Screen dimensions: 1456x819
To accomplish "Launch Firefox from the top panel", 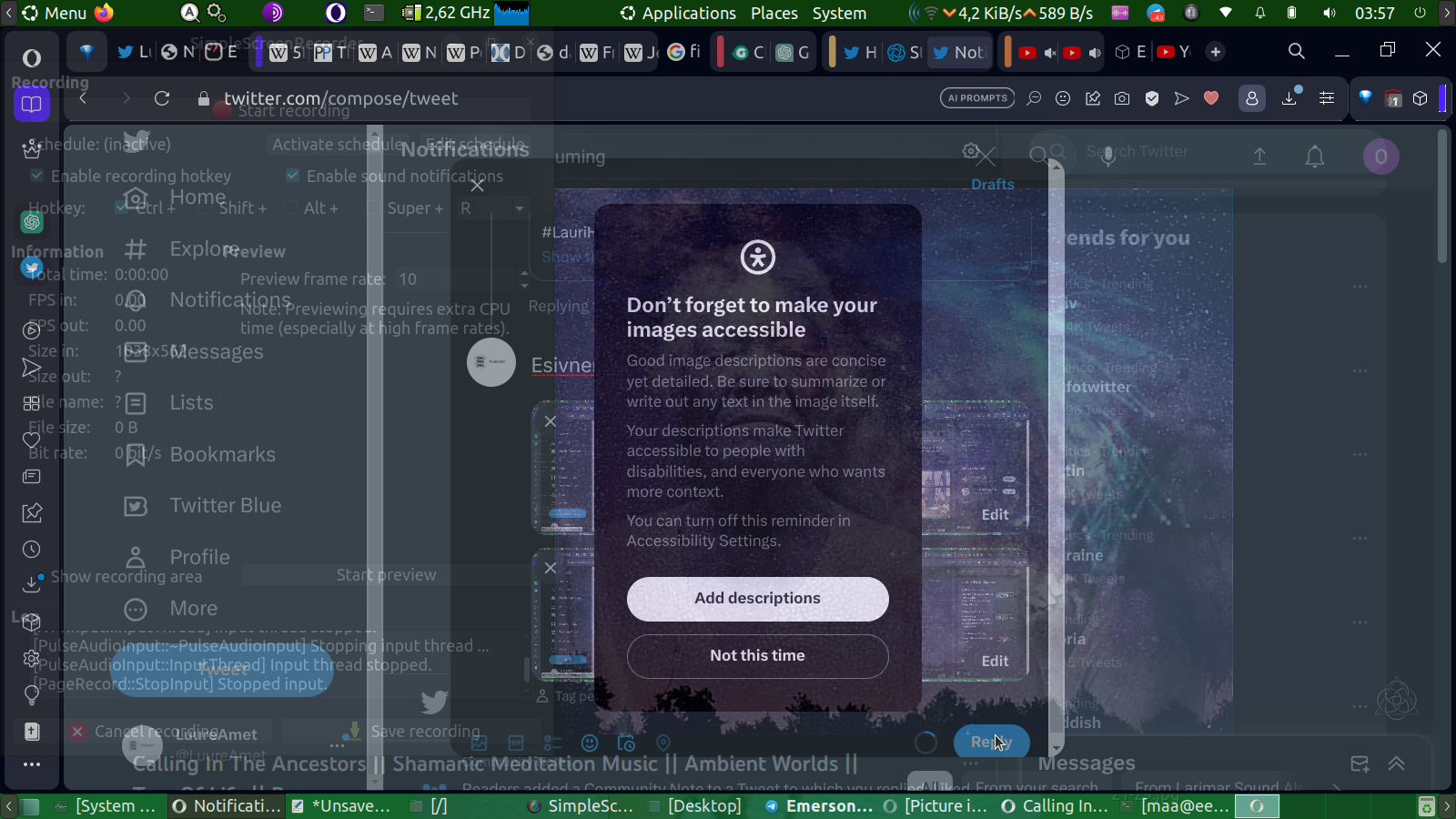I will click(x=105, y=13).
